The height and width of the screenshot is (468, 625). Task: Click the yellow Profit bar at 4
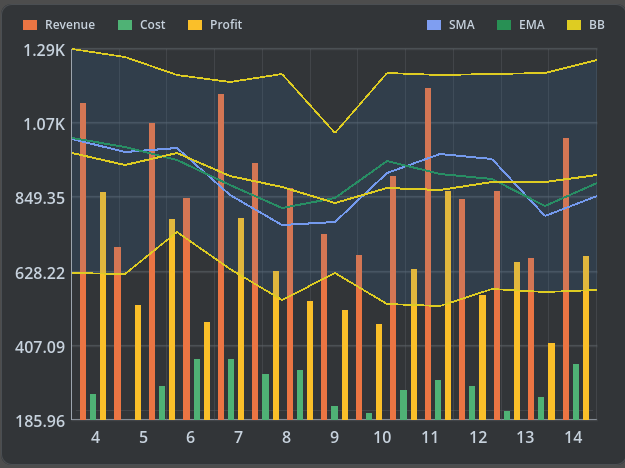click(x=103, y=305)
